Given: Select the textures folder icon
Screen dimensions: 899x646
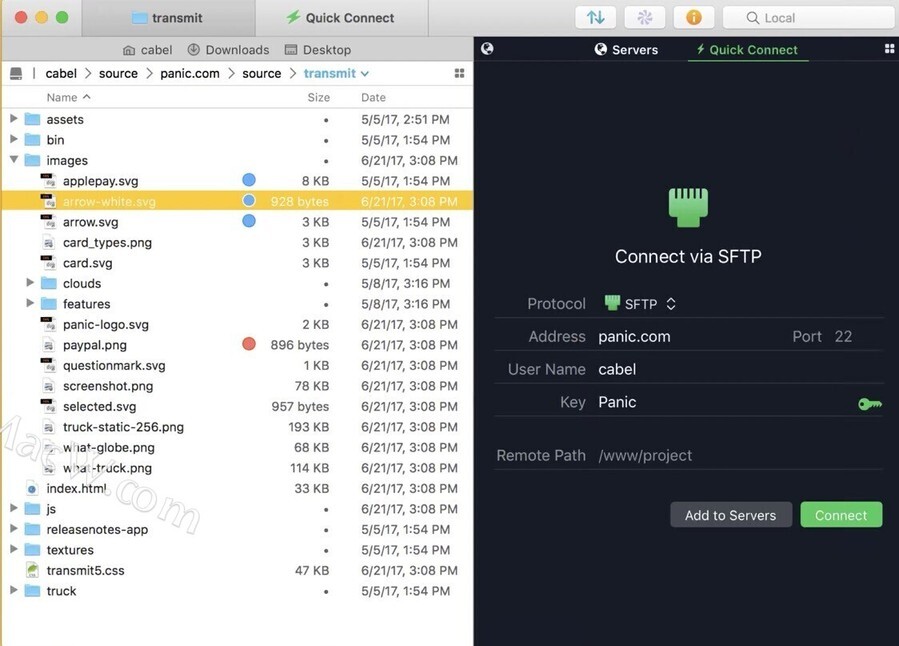Looking at the screenshot, I should tap(32, 550).
